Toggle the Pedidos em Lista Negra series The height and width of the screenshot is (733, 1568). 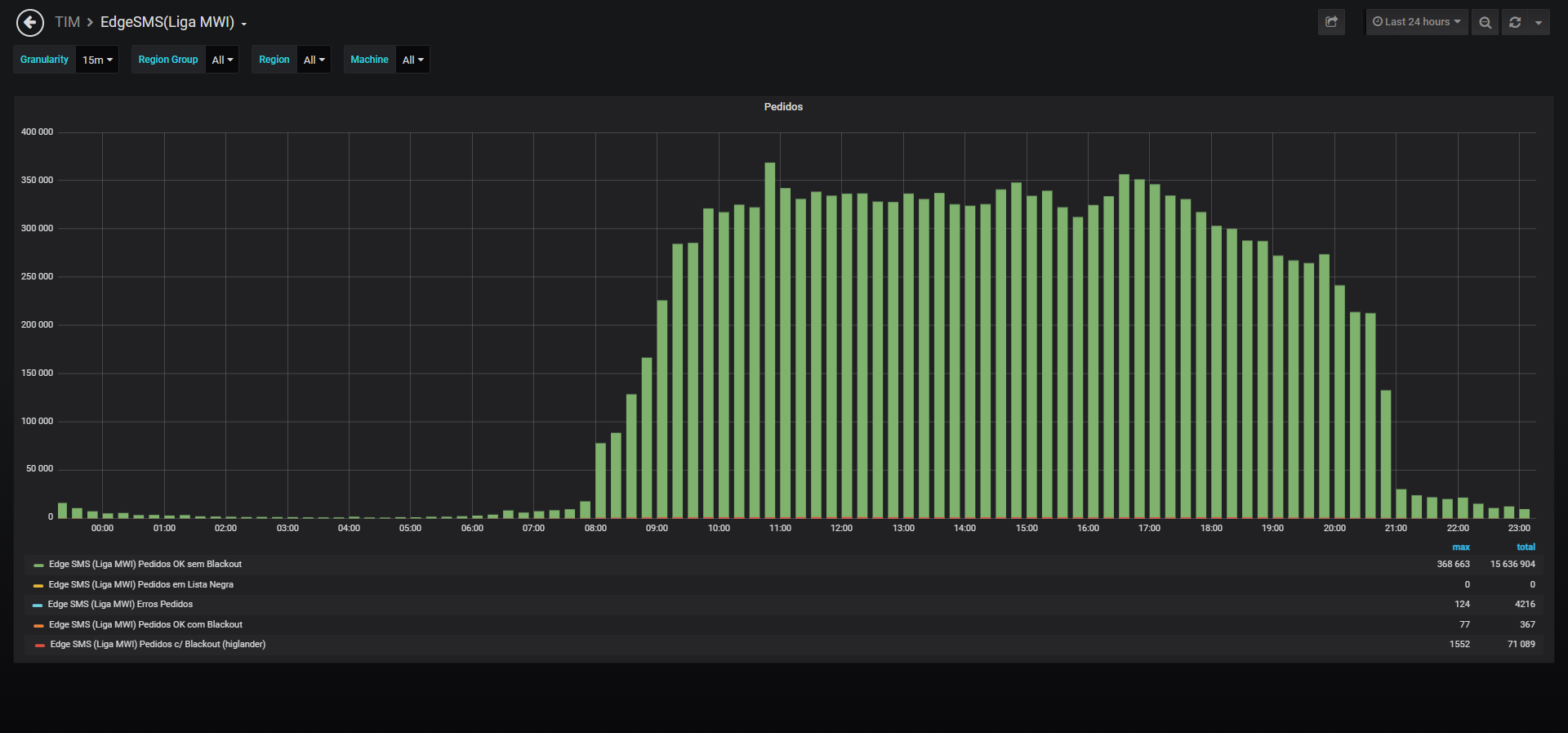click(x=140, y=584)
